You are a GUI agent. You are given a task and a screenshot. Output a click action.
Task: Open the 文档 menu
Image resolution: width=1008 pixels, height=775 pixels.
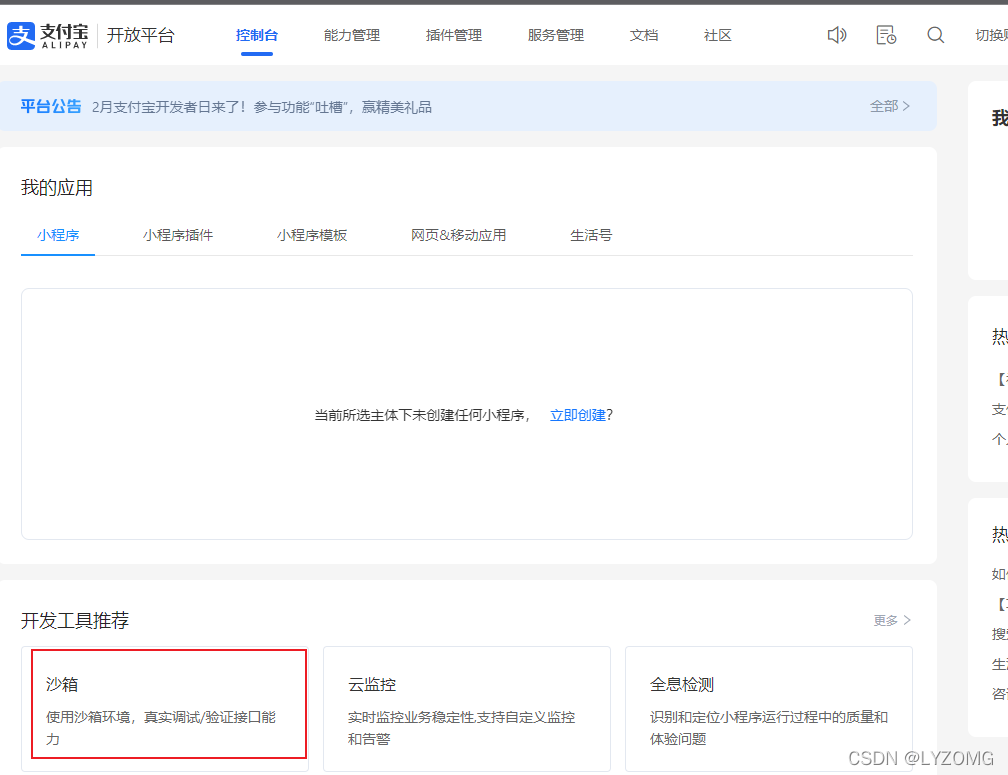tap(644, 35)
